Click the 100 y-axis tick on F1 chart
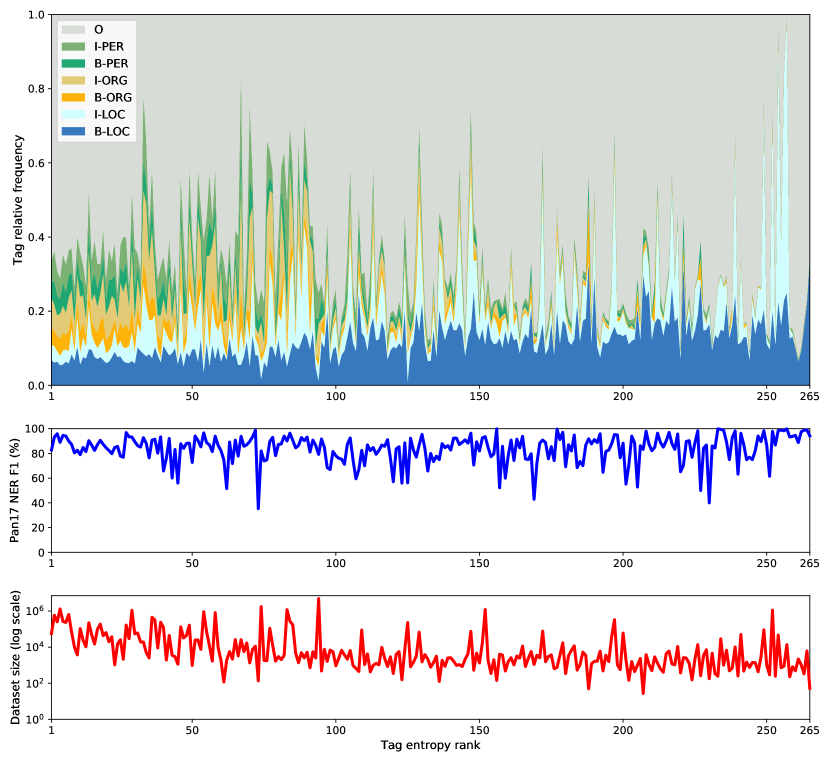Viewport: 830px width, 761px height. 36,429
